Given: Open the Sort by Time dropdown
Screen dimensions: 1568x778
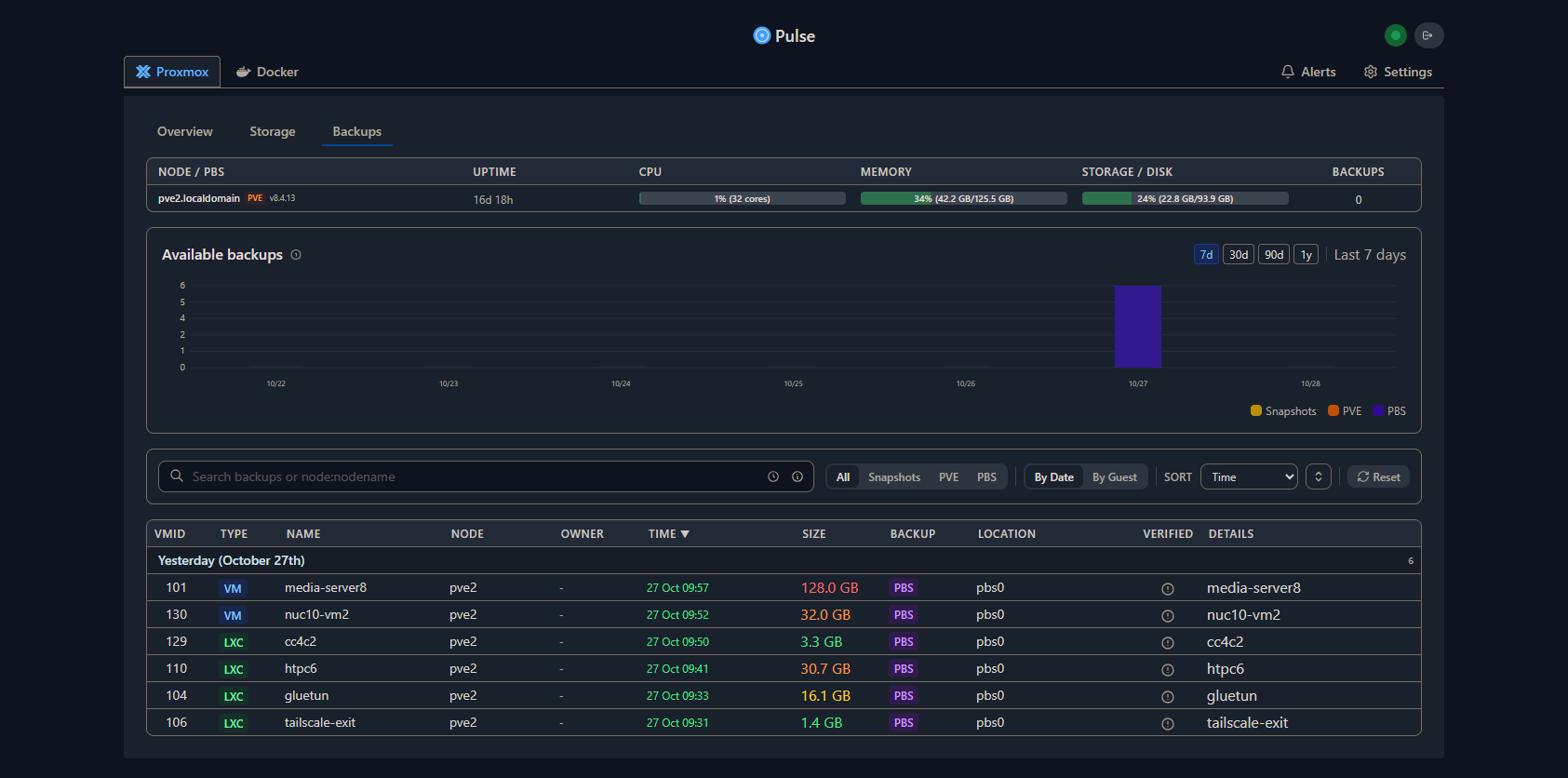Looking at the screenshot, I should [1248, 476].
